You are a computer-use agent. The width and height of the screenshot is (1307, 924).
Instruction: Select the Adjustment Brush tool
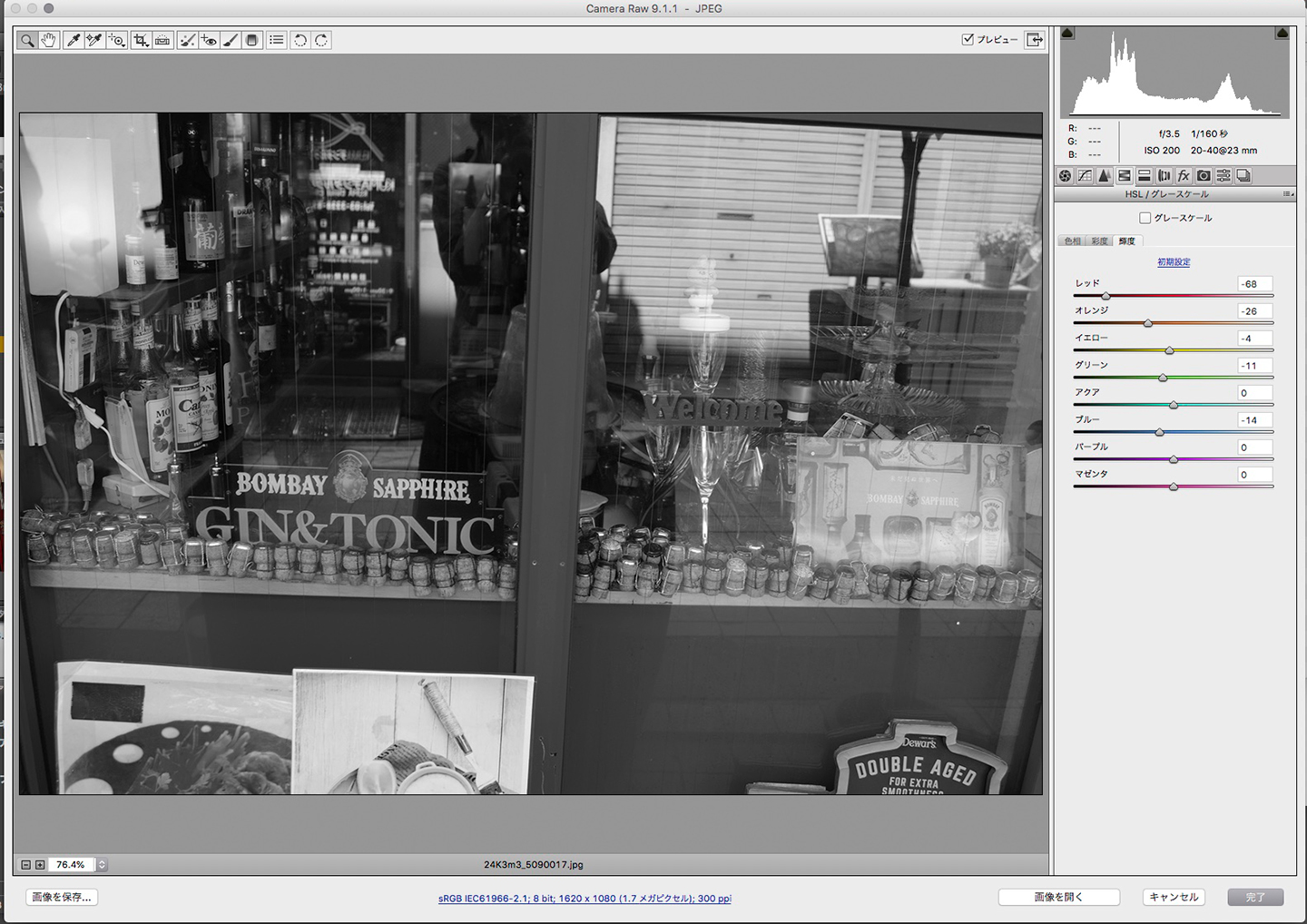coord(231,40)
